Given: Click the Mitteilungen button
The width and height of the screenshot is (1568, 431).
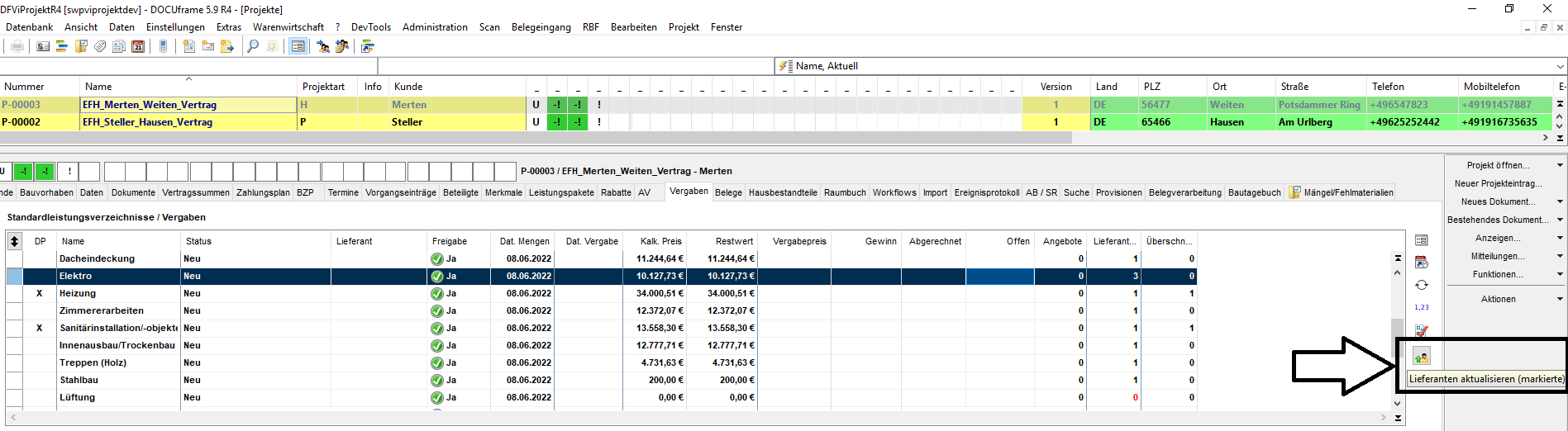Looking at the screenshot, I should [1498, 256].
